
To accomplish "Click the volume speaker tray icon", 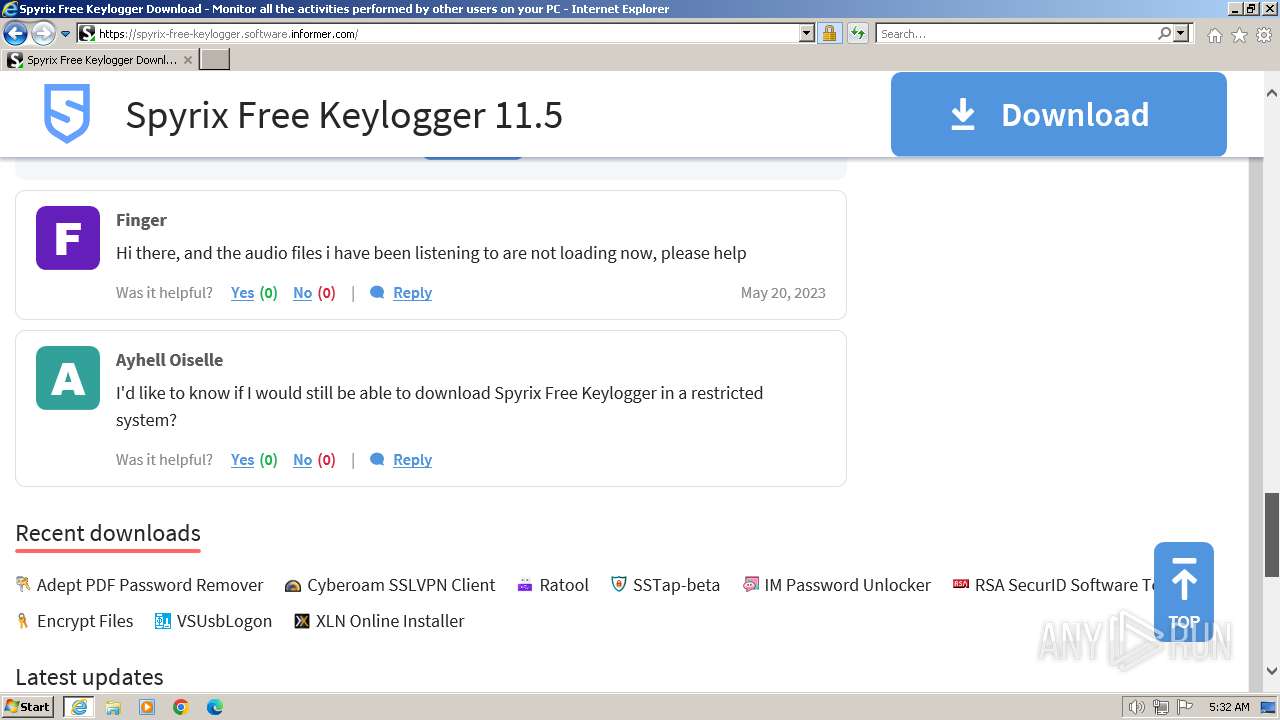I will 1137,707.
